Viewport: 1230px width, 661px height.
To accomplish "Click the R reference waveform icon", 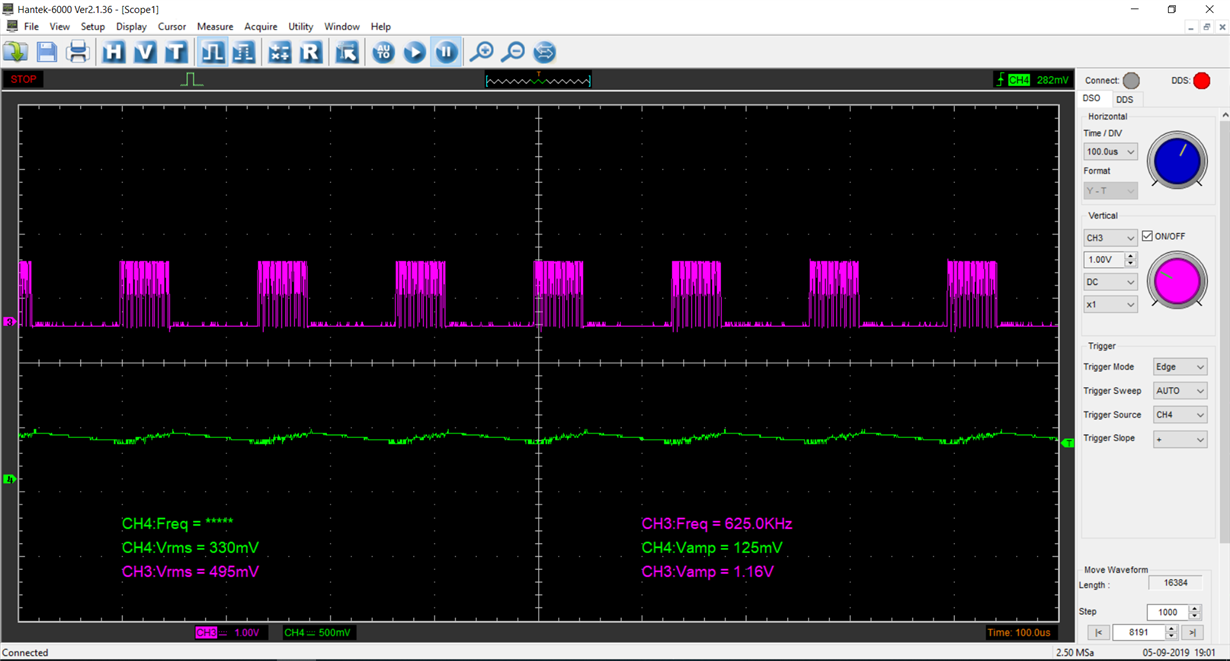I will point(311,52).
